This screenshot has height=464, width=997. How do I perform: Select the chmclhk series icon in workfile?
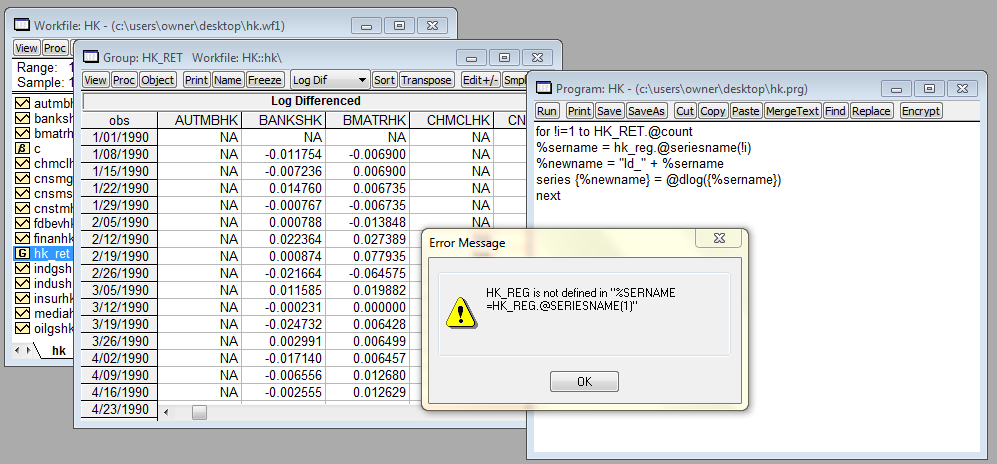point(23,163)
